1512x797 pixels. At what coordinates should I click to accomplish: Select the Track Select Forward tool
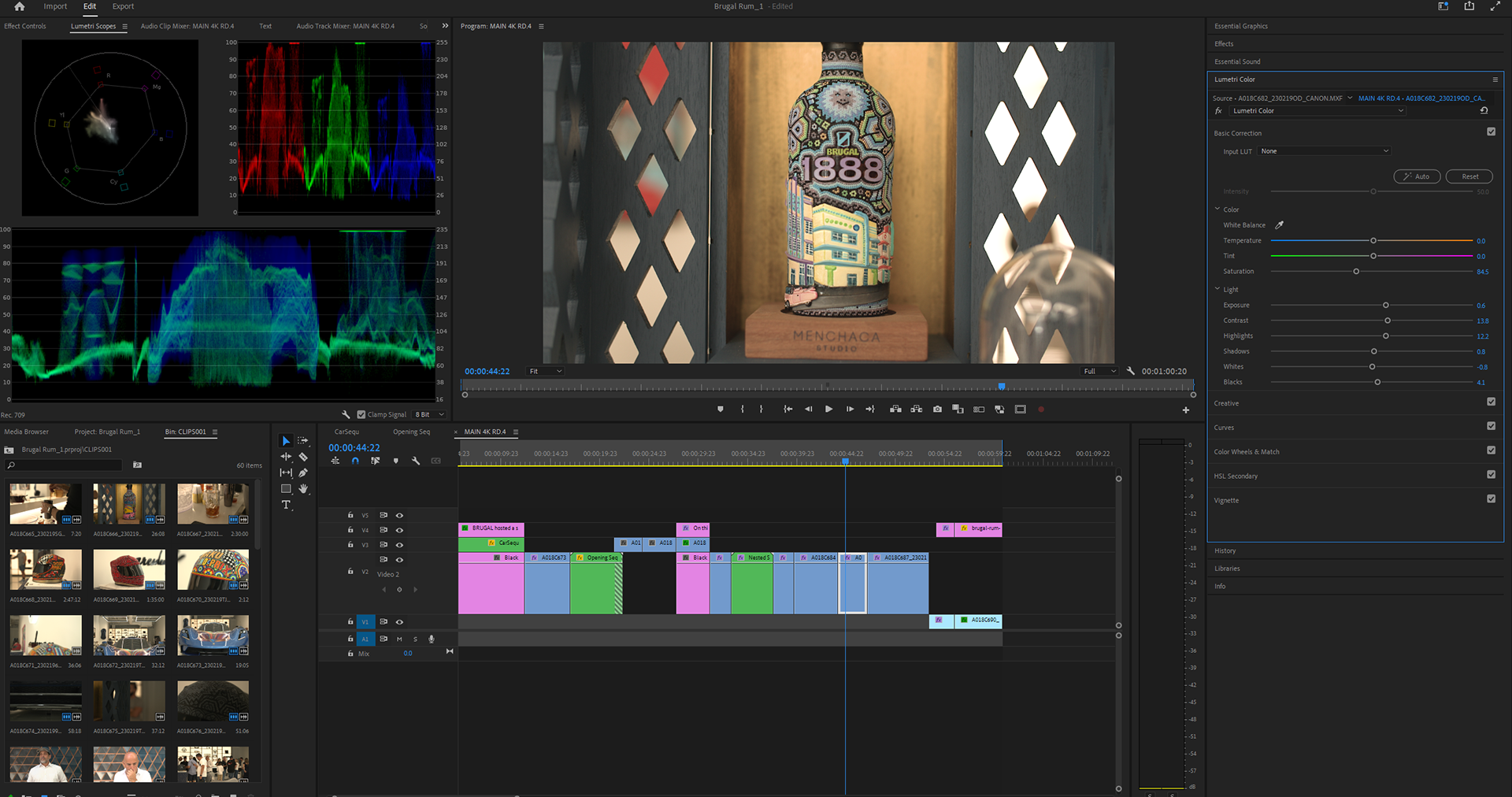[303, 441]
